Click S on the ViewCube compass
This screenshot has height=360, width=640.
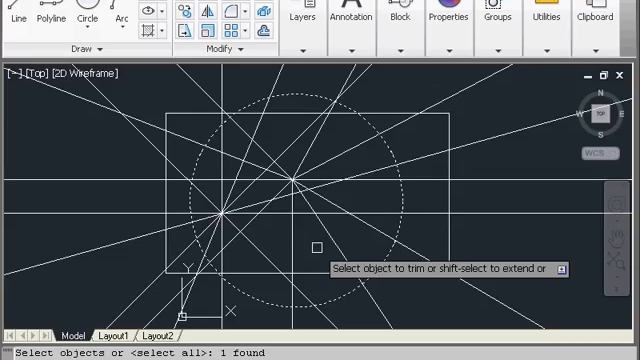point(600,135)
